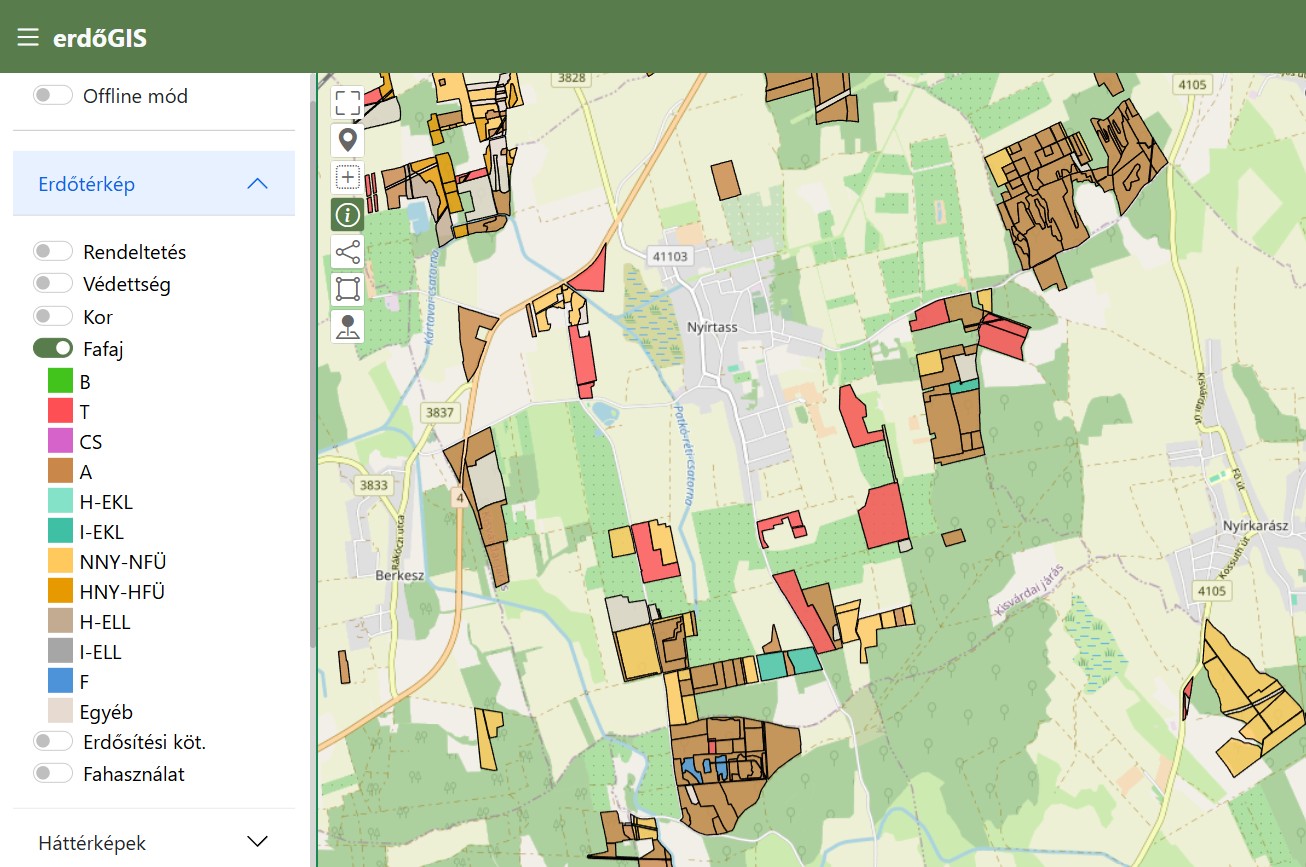The height and width of the screenshot is (867, 1306).
Task: Select the polygon area drawing tool
Action: pos(347,289)
